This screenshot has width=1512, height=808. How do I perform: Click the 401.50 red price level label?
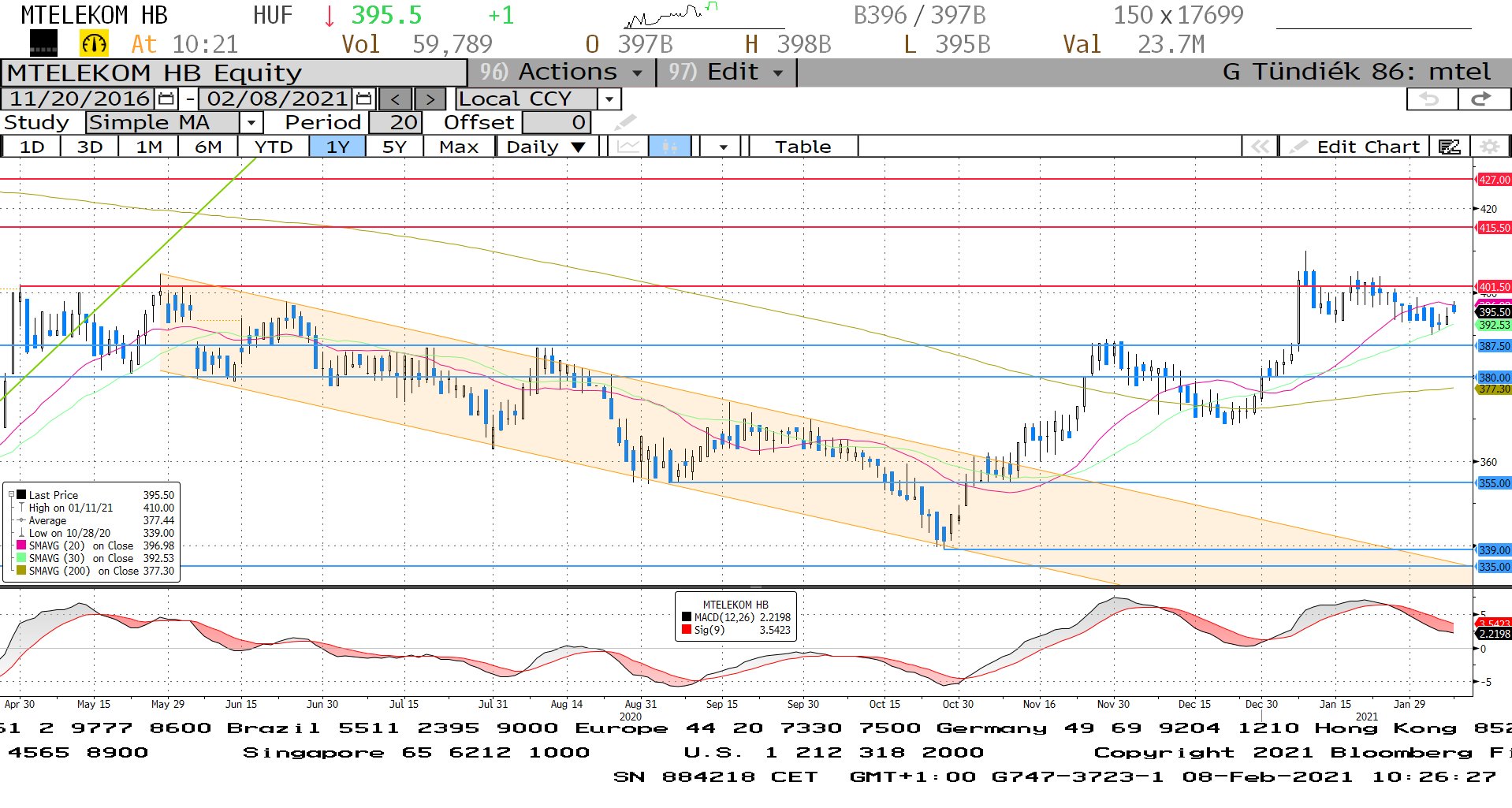click(1493, 287)
